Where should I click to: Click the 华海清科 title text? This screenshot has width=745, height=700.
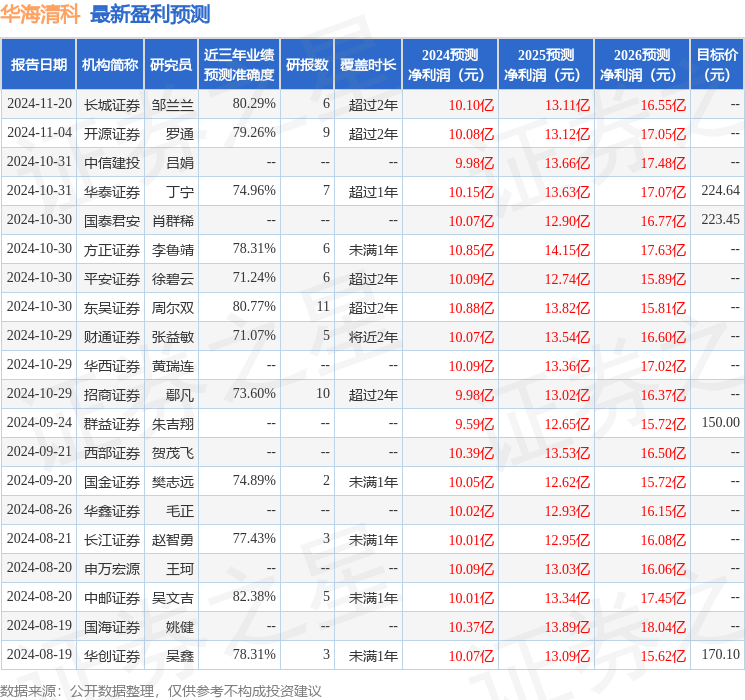[x=40, y=14]
